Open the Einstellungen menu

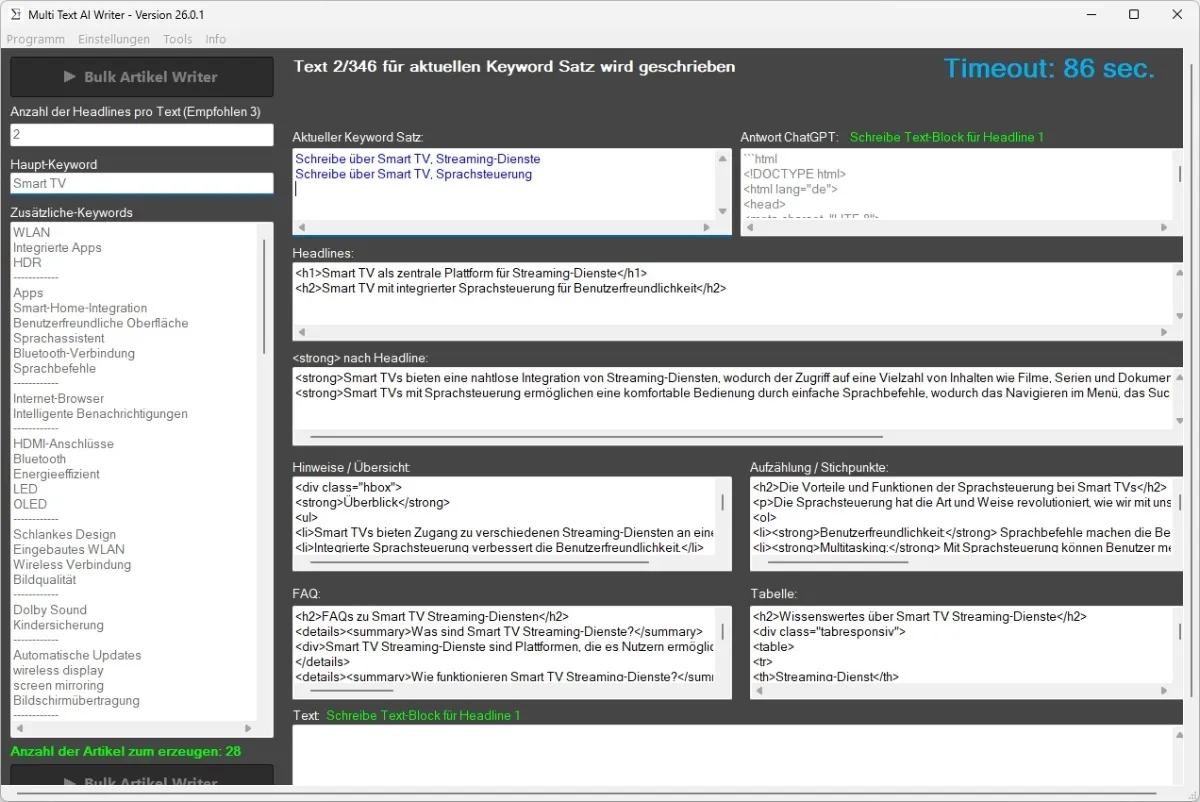114,39
